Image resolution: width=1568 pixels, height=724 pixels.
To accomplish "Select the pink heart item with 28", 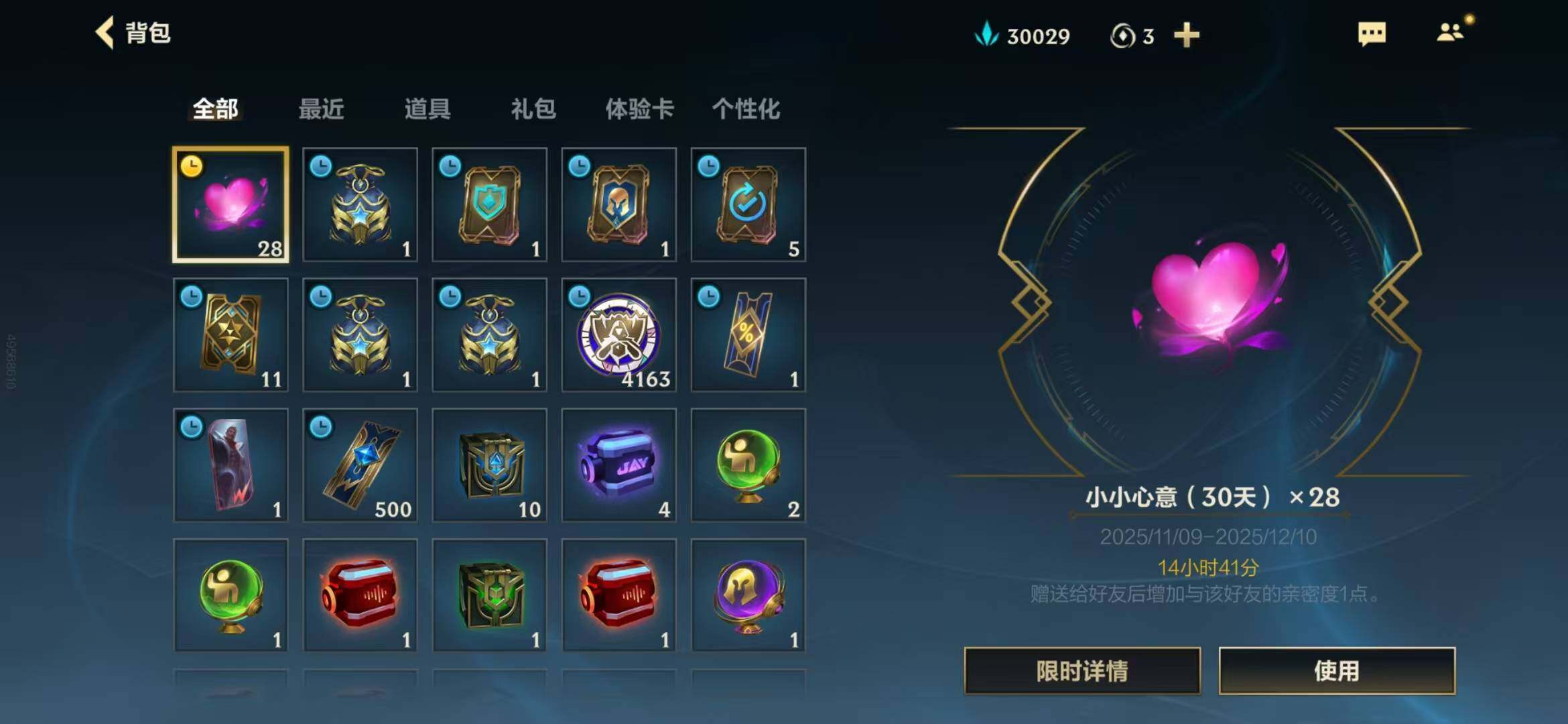I will (231, 204).
